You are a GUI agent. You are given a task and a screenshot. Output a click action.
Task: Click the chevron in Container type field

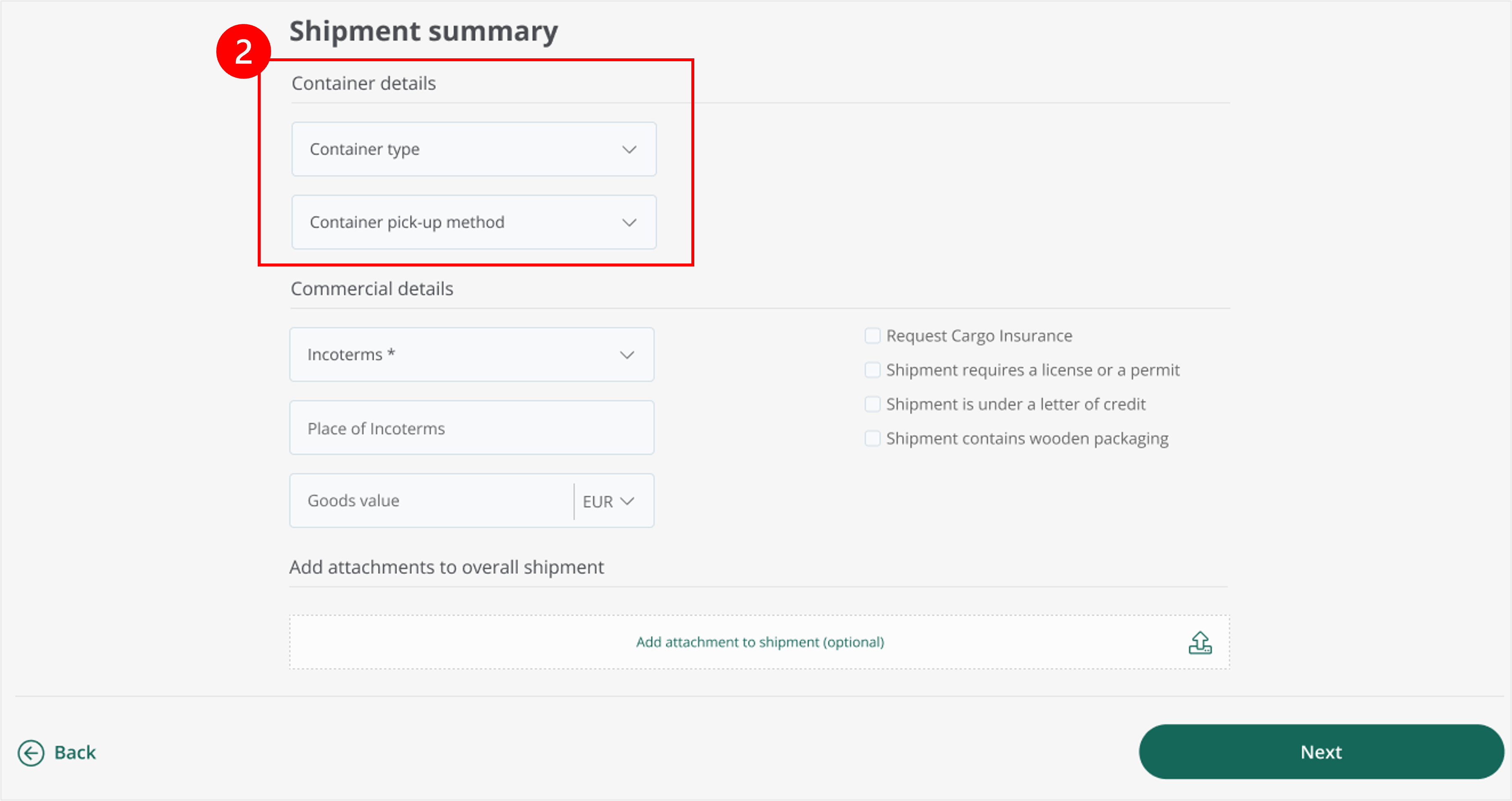[629, 150]
